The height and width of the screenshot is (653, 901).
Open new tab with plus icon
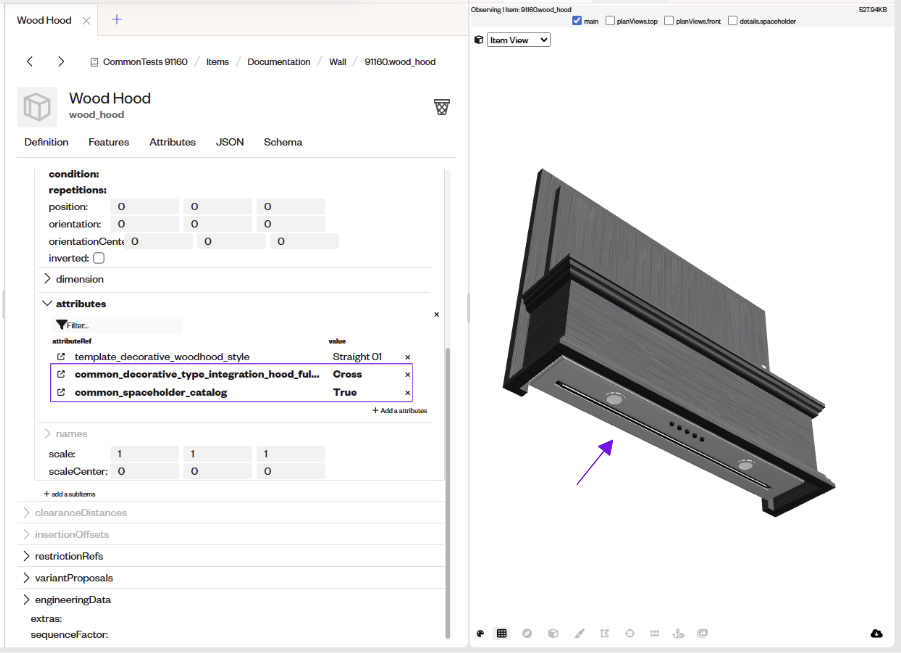(117, 20)
